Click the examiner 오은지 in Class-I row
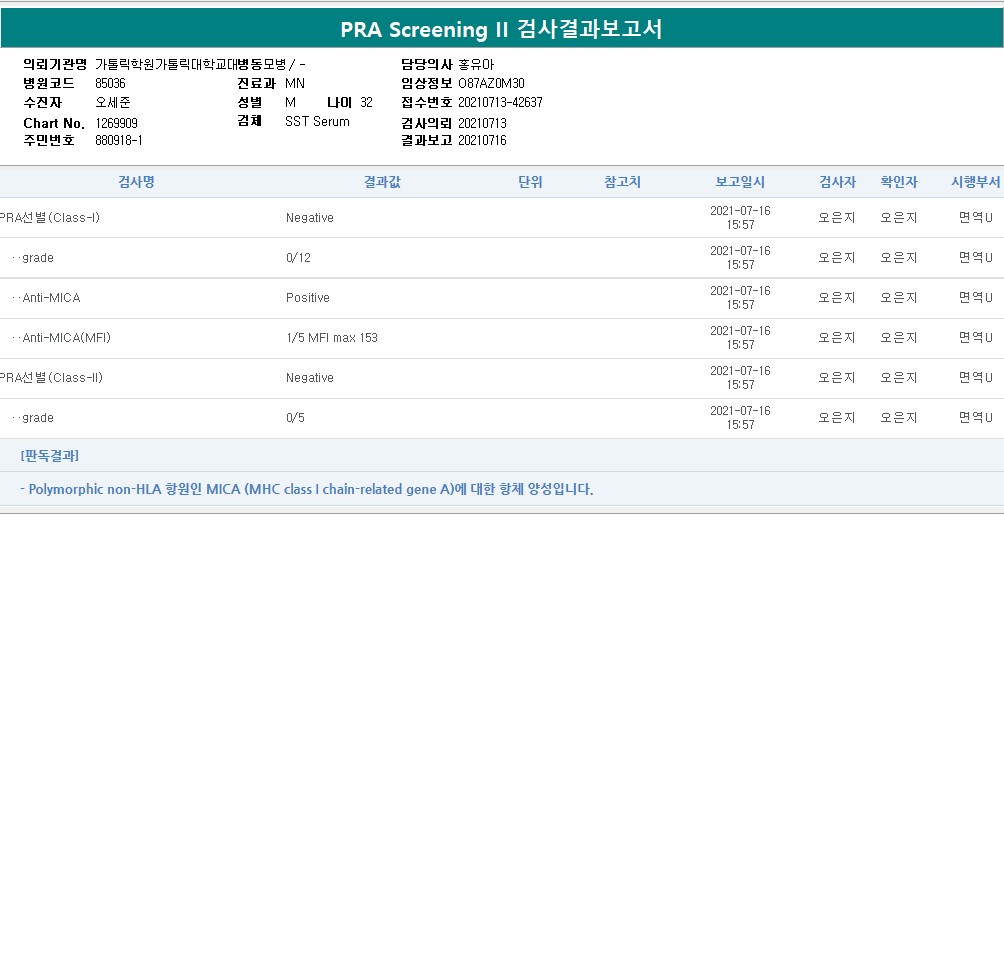1004x967 pixels. tap(837, 218)
